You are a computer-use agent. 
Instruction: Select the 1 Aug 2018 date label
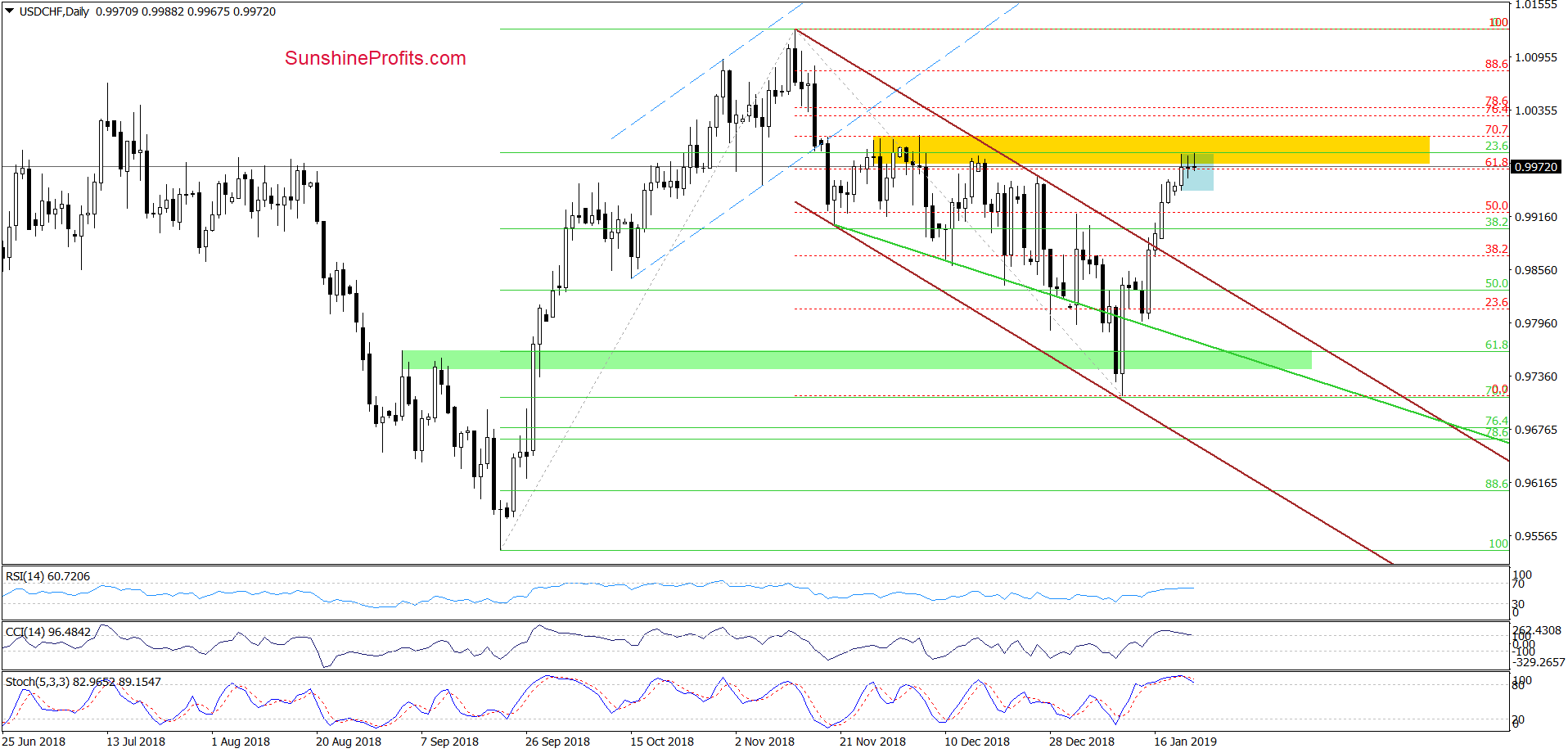pos(241,742)
